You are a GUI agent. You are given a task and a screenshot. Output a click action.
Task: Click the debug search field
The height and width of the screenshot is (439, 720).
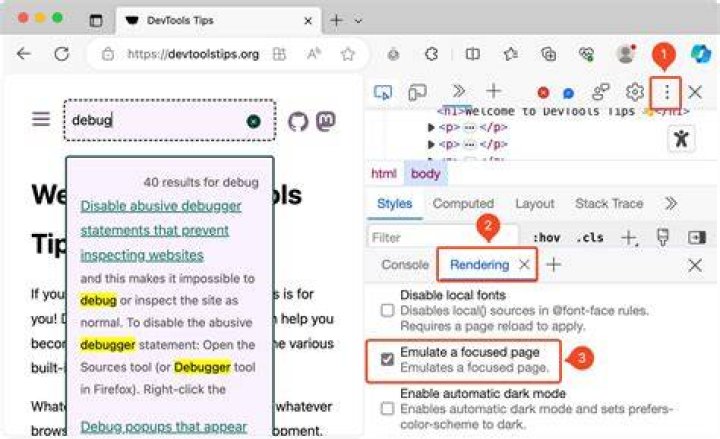click(x=169, y=120)
